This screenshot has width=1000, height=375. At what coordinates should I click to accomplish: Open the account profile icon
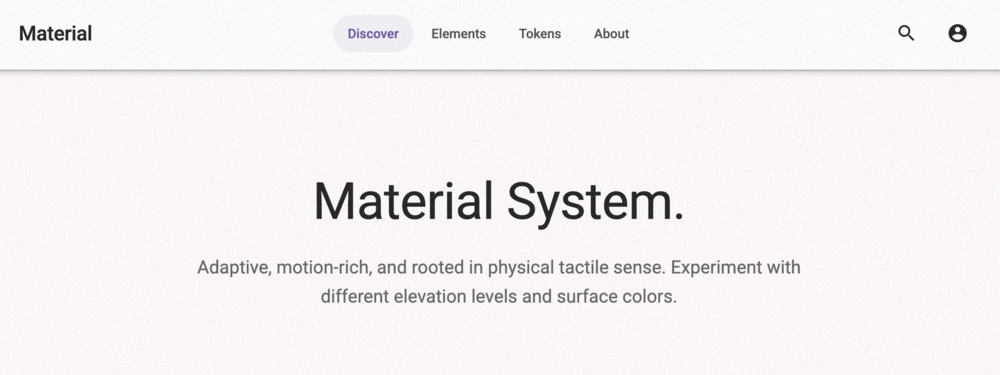[957, 34]
